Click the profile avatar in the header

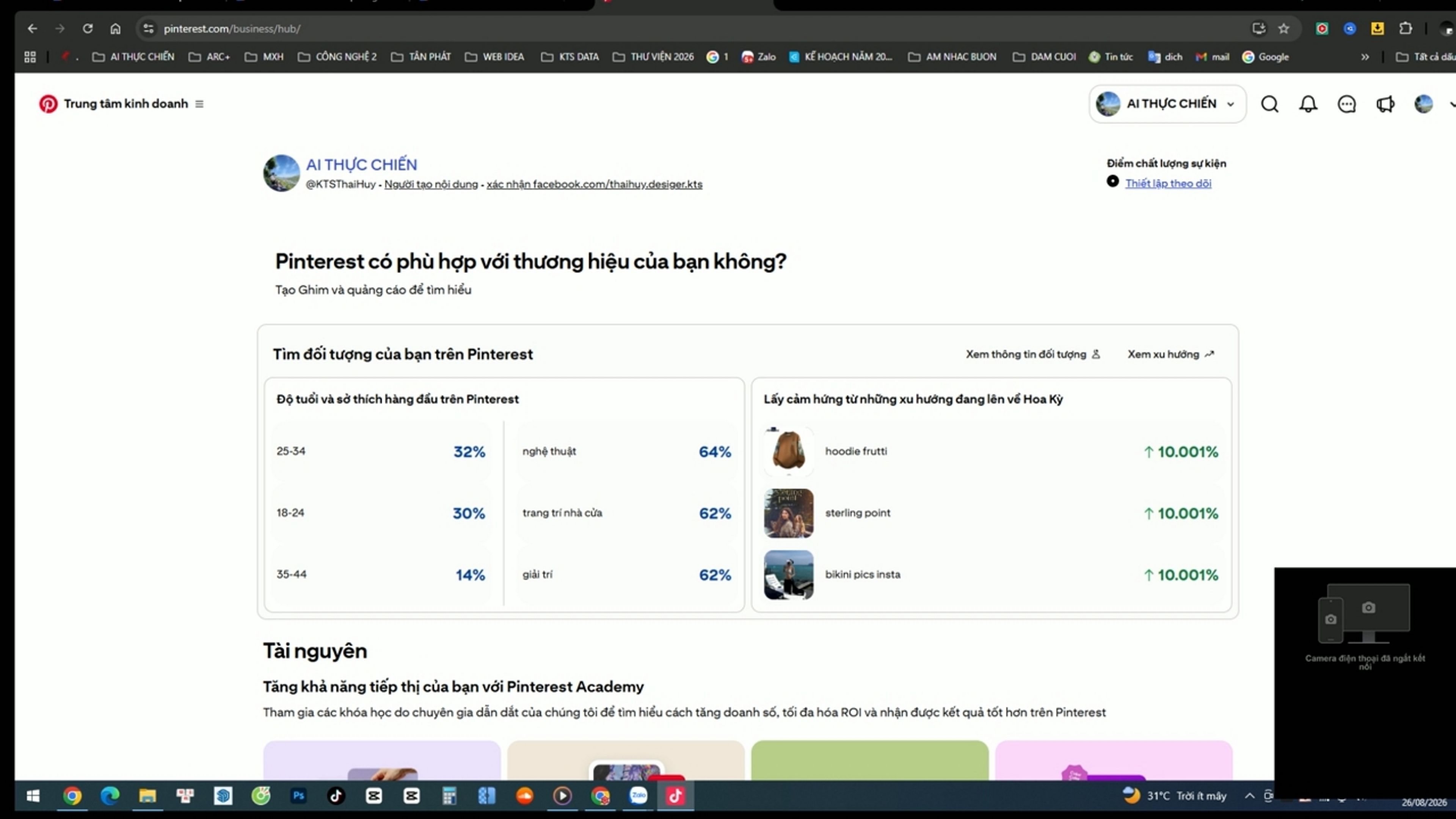[1423, 104]
